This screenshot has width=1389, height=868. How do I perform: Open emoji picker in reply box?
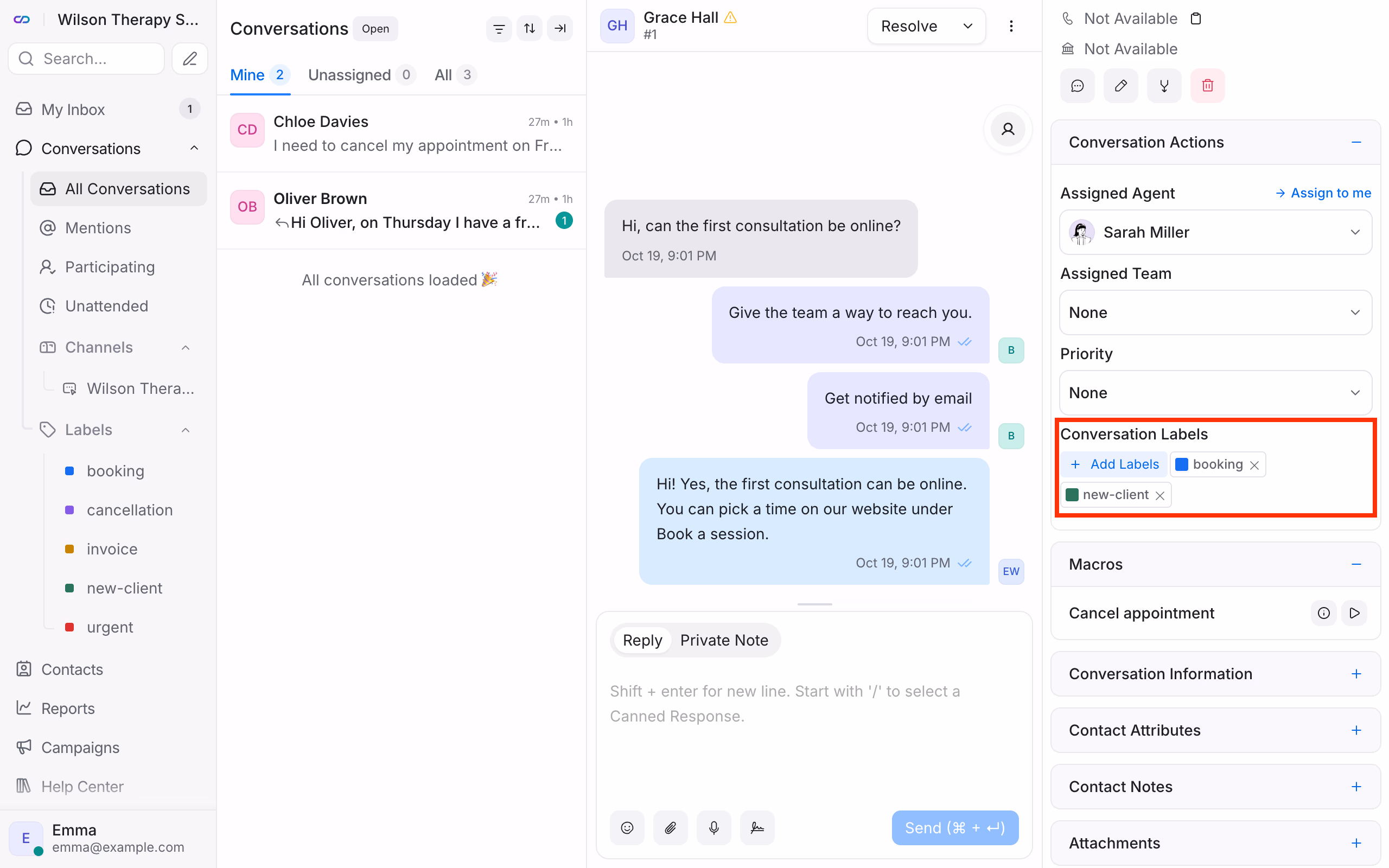[x=627, y=827]
